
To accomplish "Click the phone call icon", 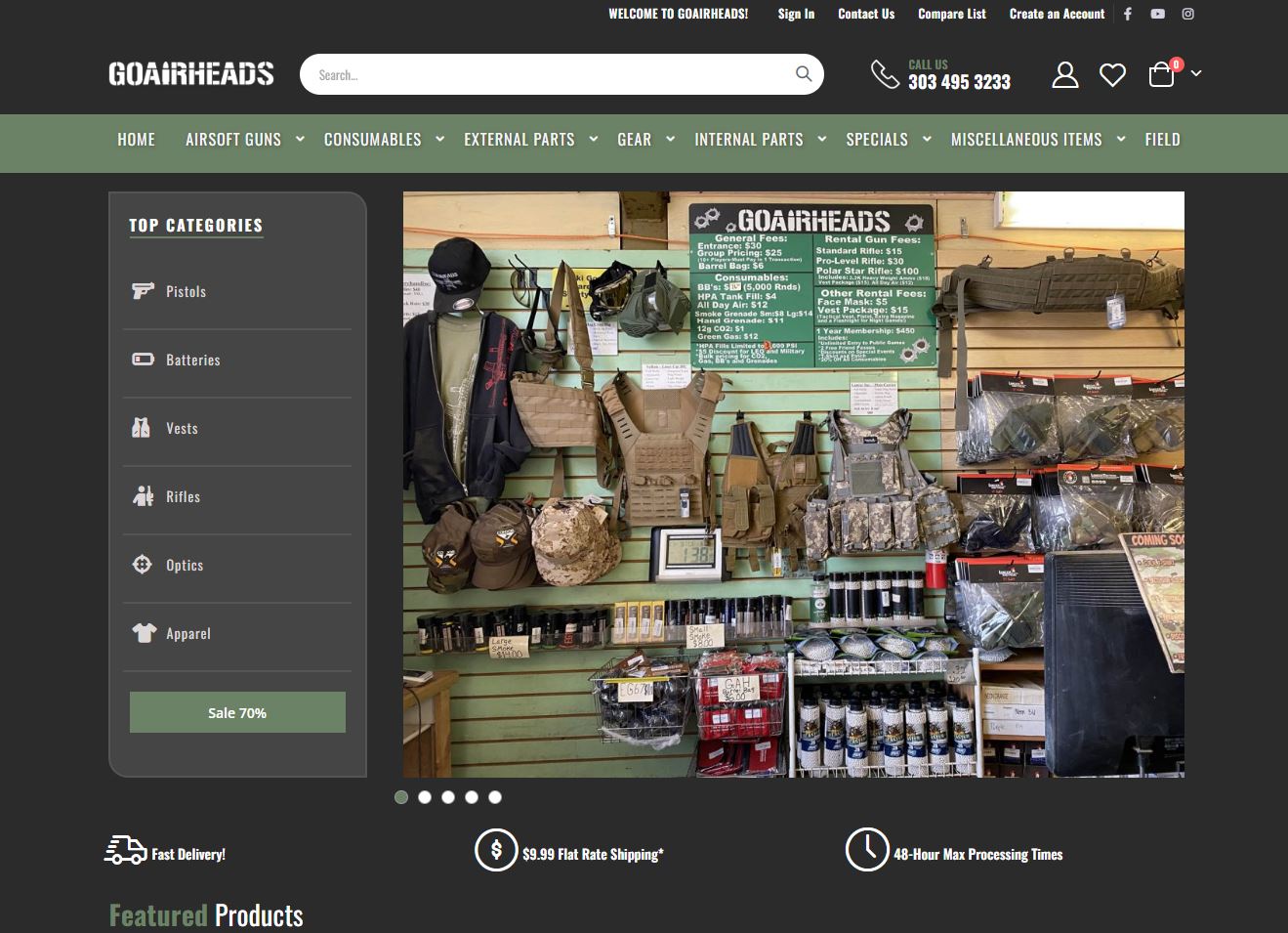I will 885,73.
